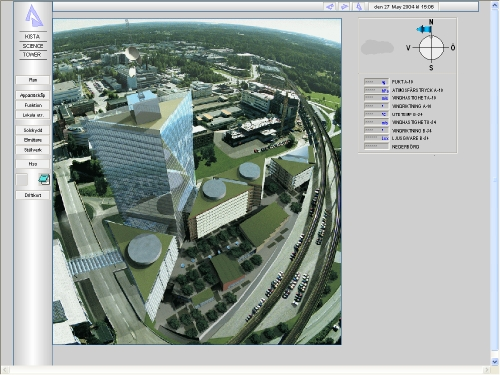Open the Funktion section
This screenshot has width=500, height=375.
coord(33,105)
